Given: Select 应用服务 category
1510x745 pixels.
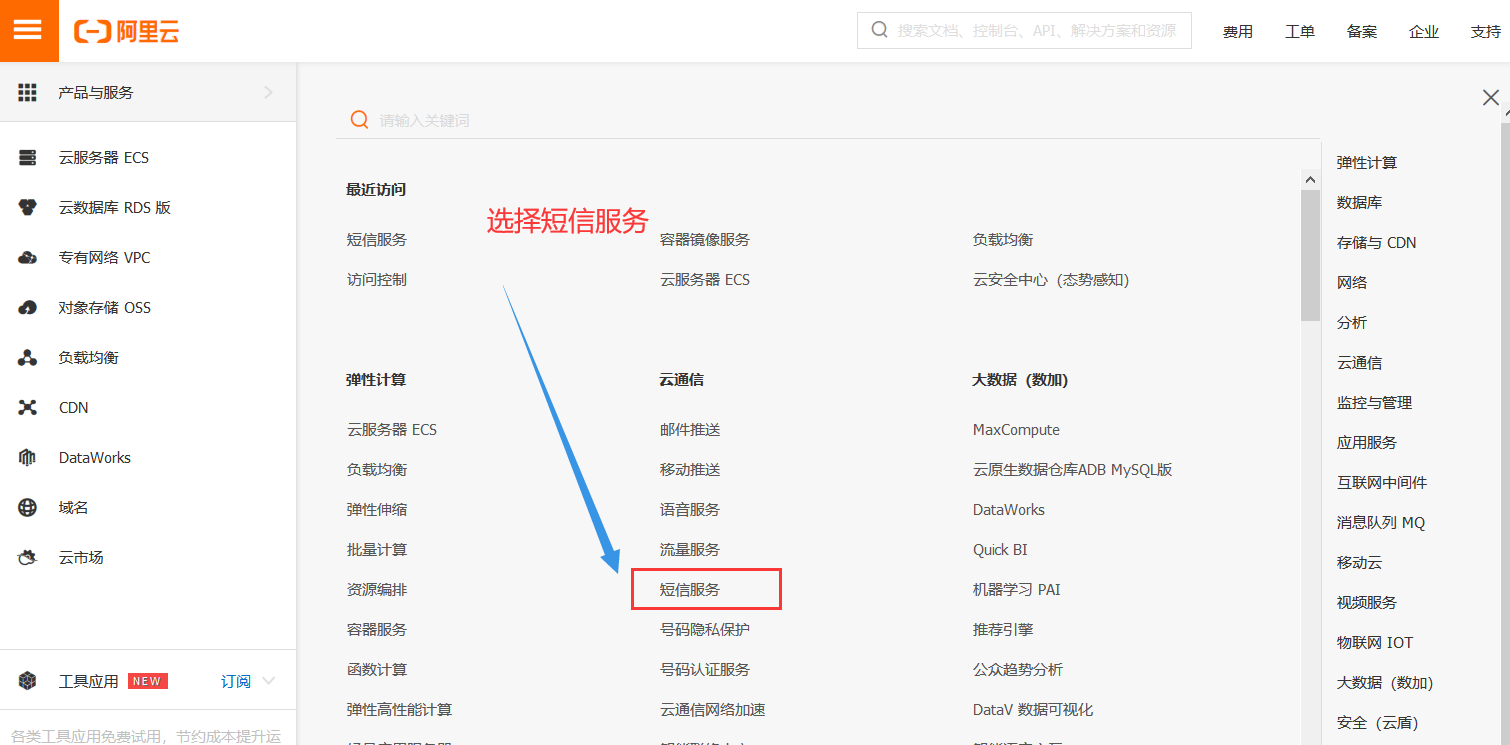Looking at the screenshot, I should point(1367,442).
